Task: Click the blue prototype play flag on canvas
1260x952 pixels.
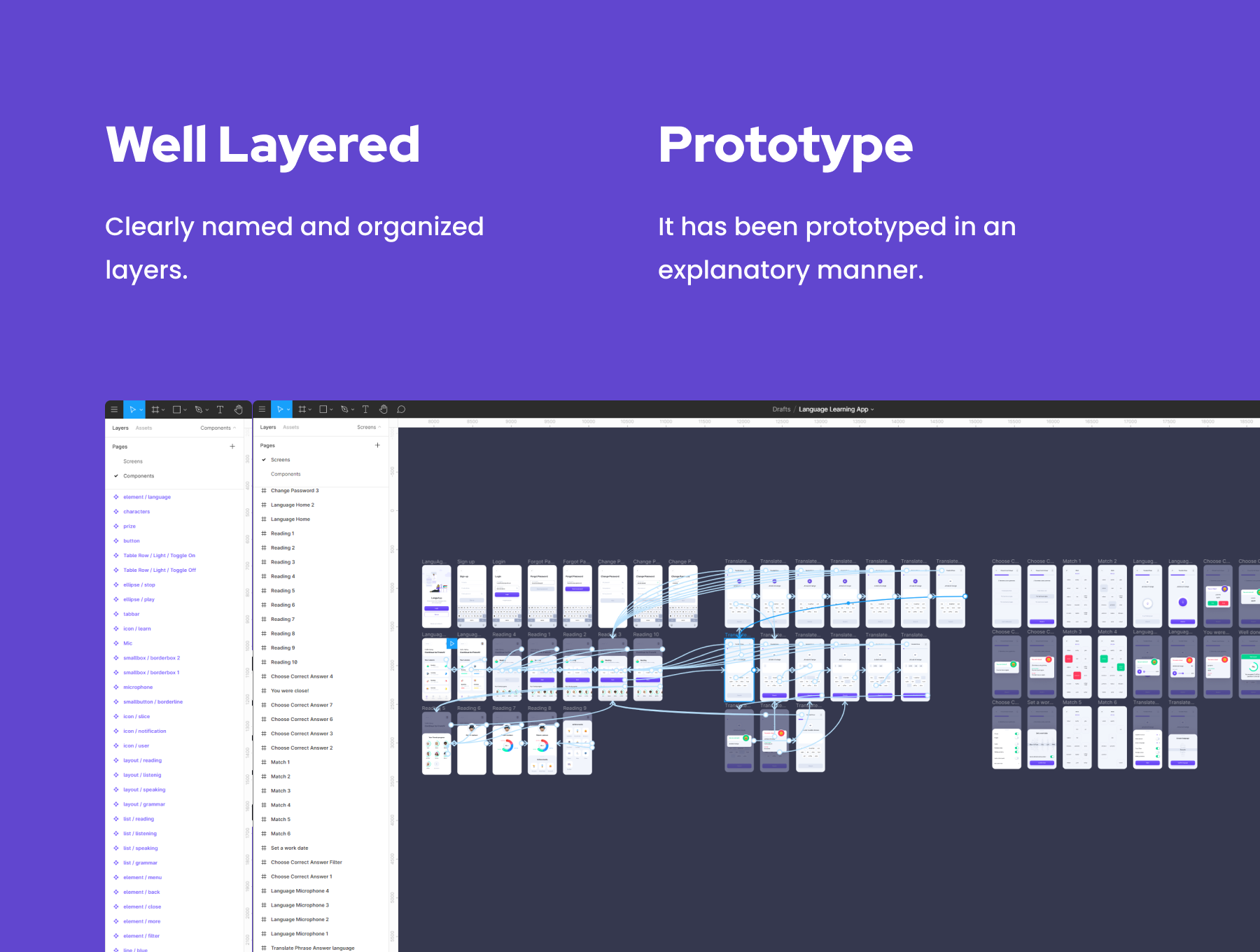Action: pyautogui.click(x=452, y=643)
